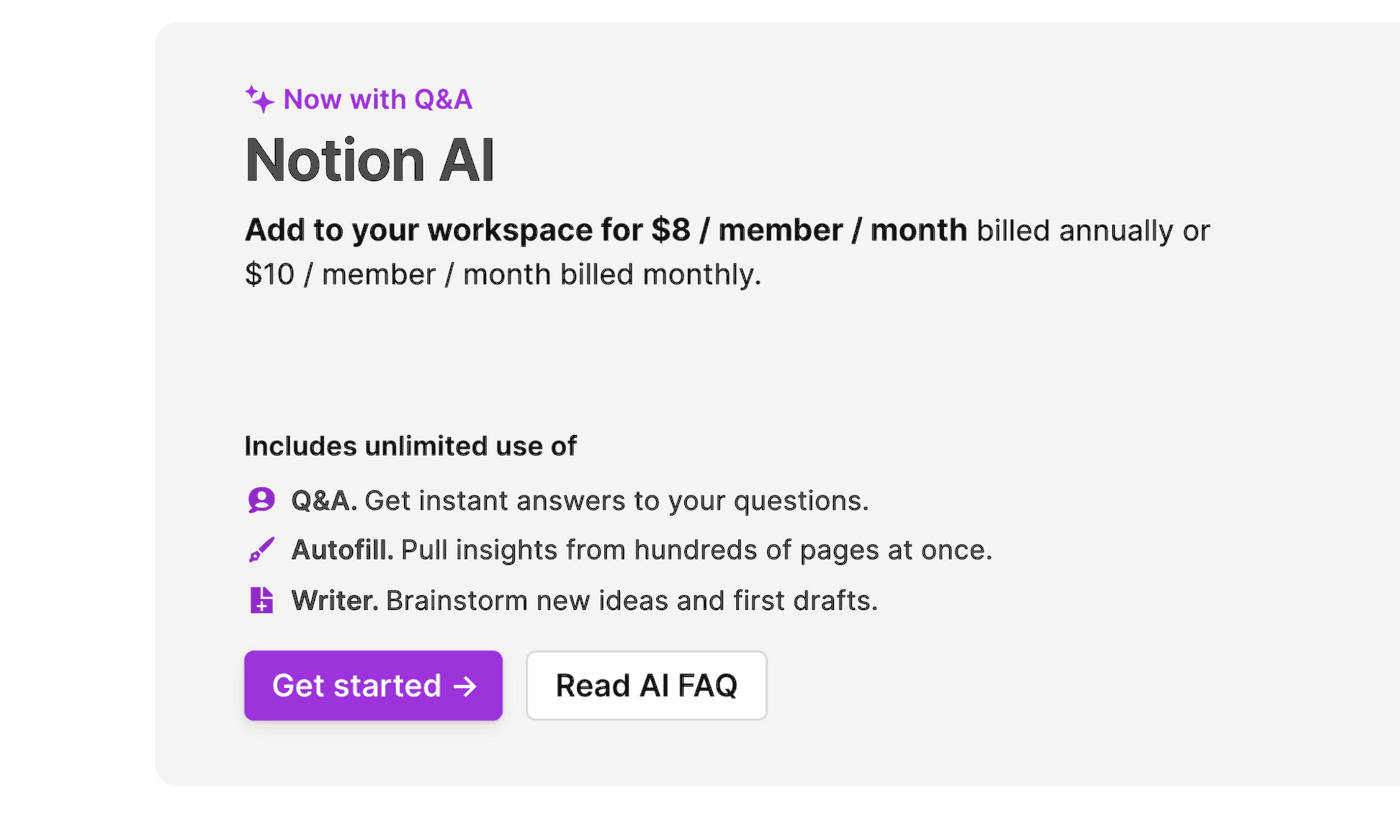Click the arrow inside the Get started button
Viewport: 1400px width, 838px height.
click(x=463, y=685)
